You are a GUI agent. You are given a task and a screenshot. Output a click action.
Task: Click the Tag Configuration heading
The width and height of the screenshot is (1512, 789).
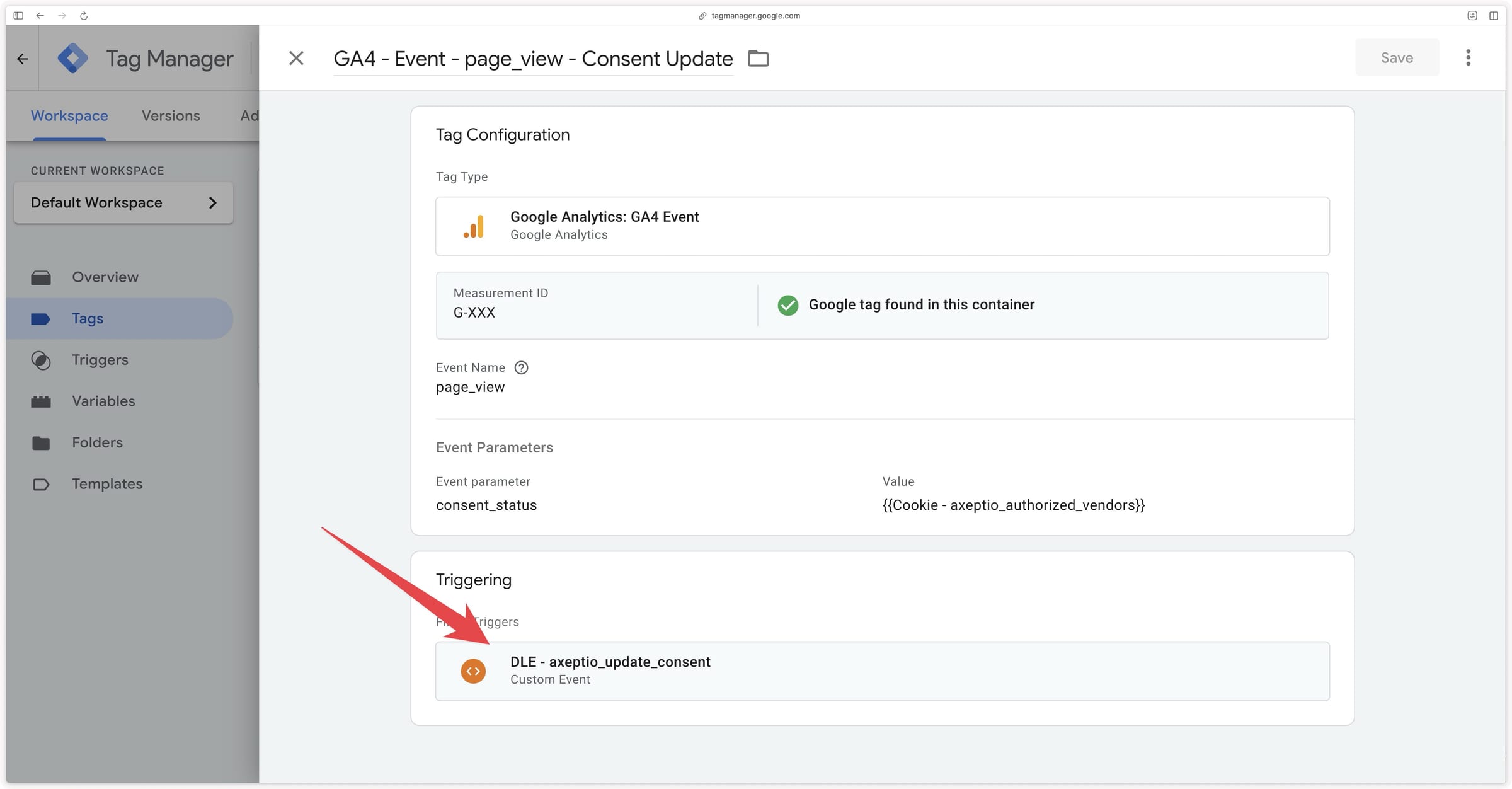503,135
